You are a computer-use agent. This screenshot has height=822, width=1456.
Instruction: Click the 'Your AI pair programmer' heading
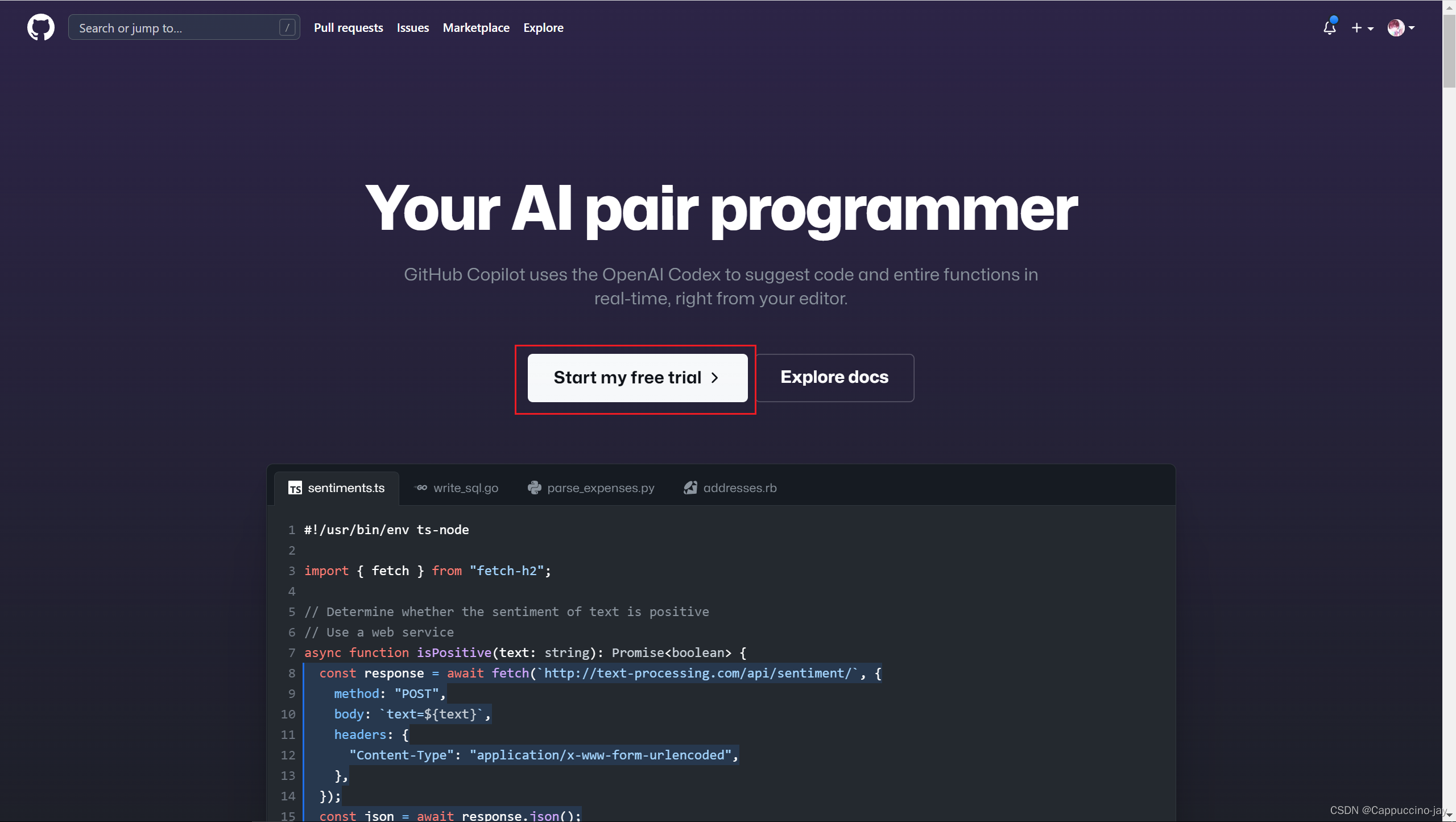[721, 209]
